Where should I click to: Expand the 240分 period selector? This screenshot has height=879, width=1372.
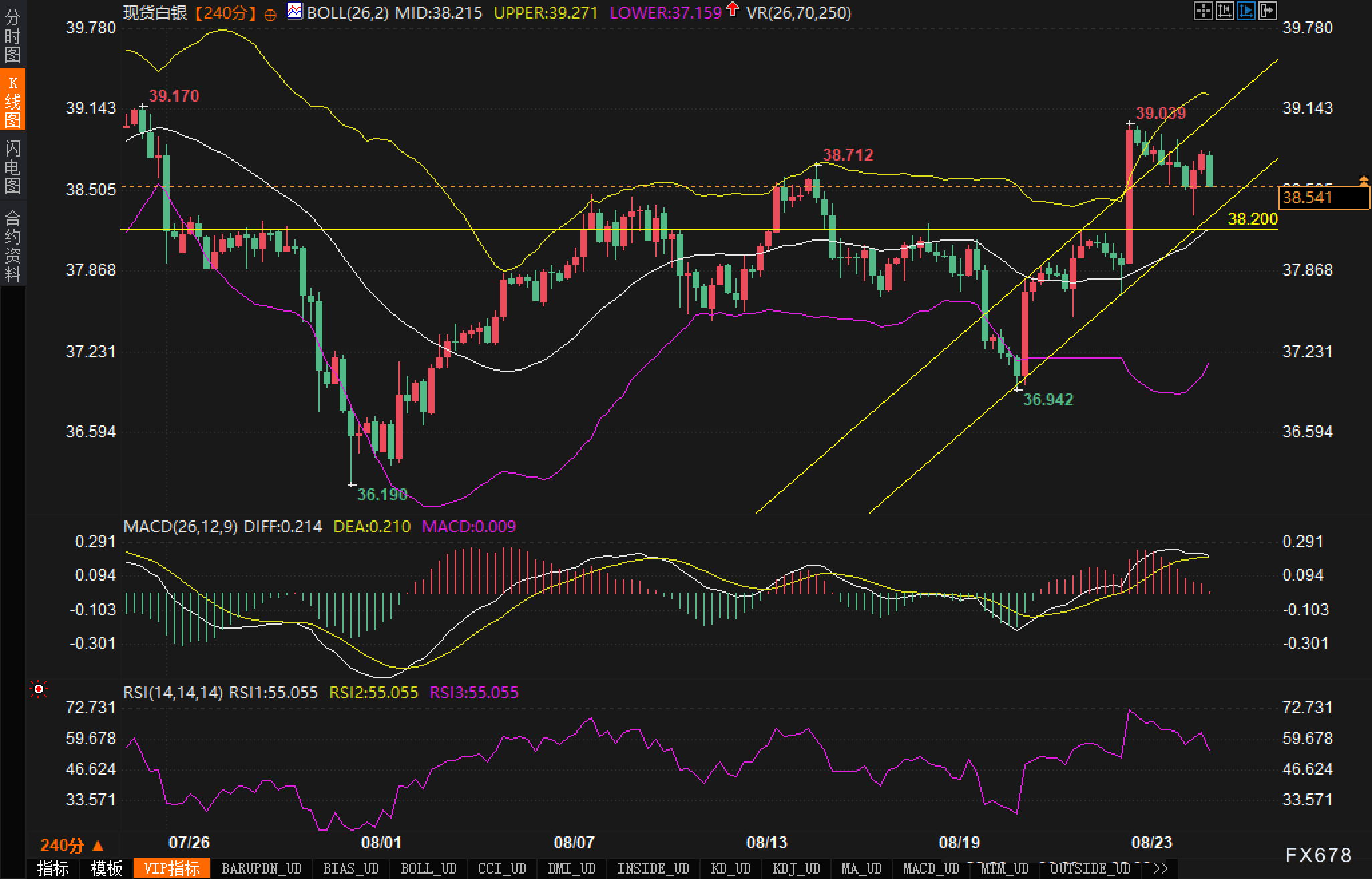72,846
